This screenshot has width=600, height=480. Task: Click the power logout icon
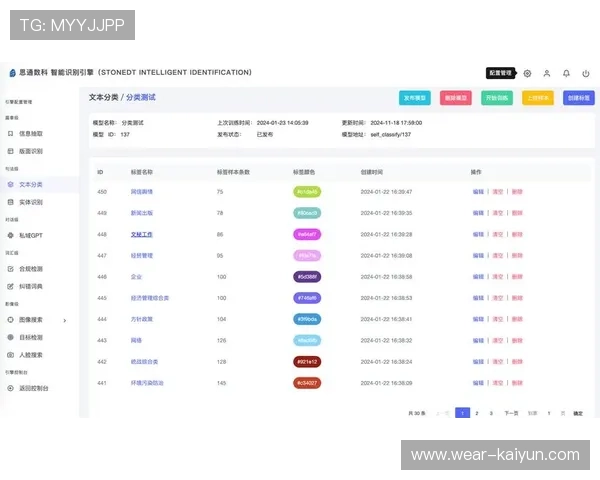click(x=585, y=73)
